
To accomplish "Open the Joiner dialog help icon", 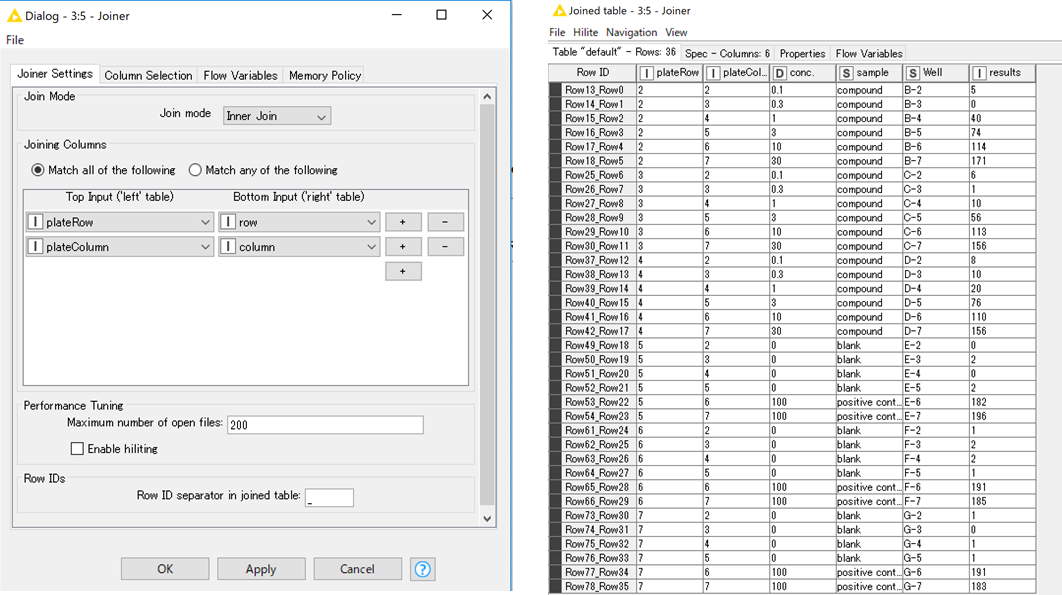I will [423, 569].
